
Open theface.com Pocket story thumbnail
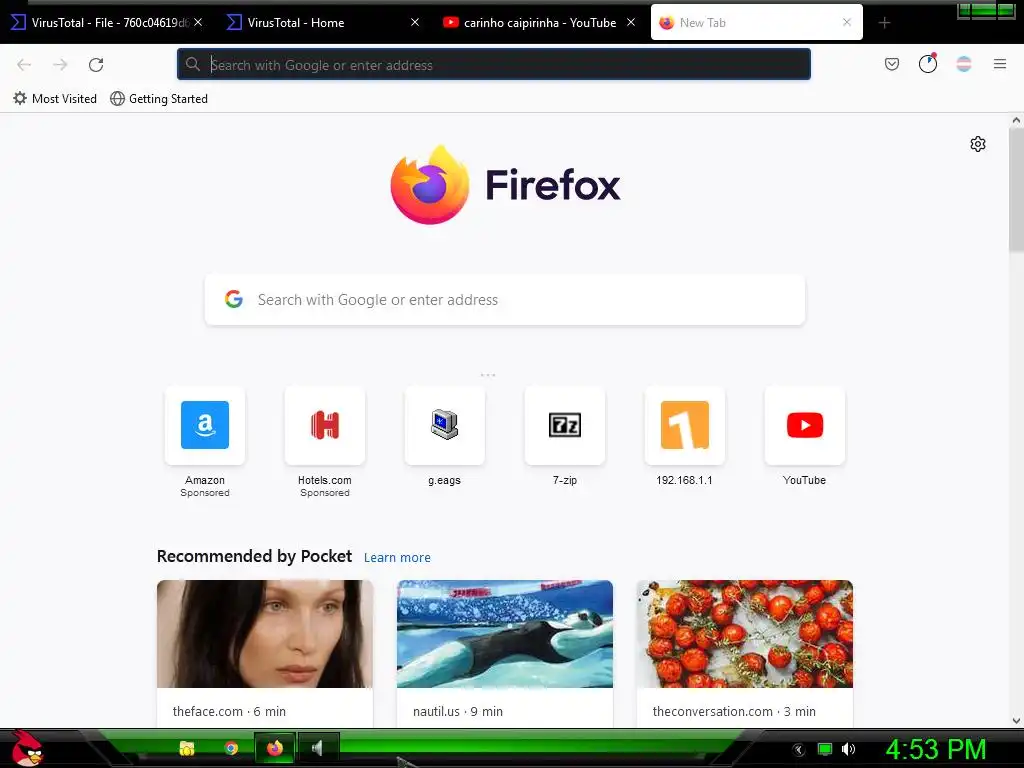pyautogui.click(x=265, y=633)
